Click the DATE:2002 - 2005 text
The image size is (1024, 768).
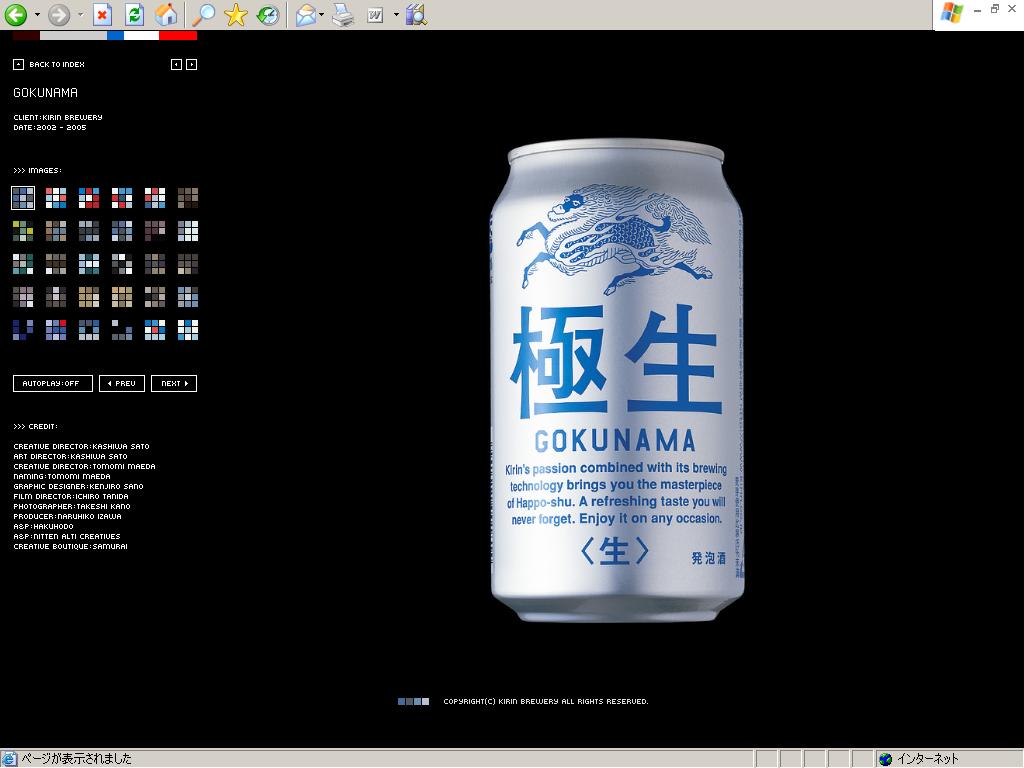pos(50,127)
